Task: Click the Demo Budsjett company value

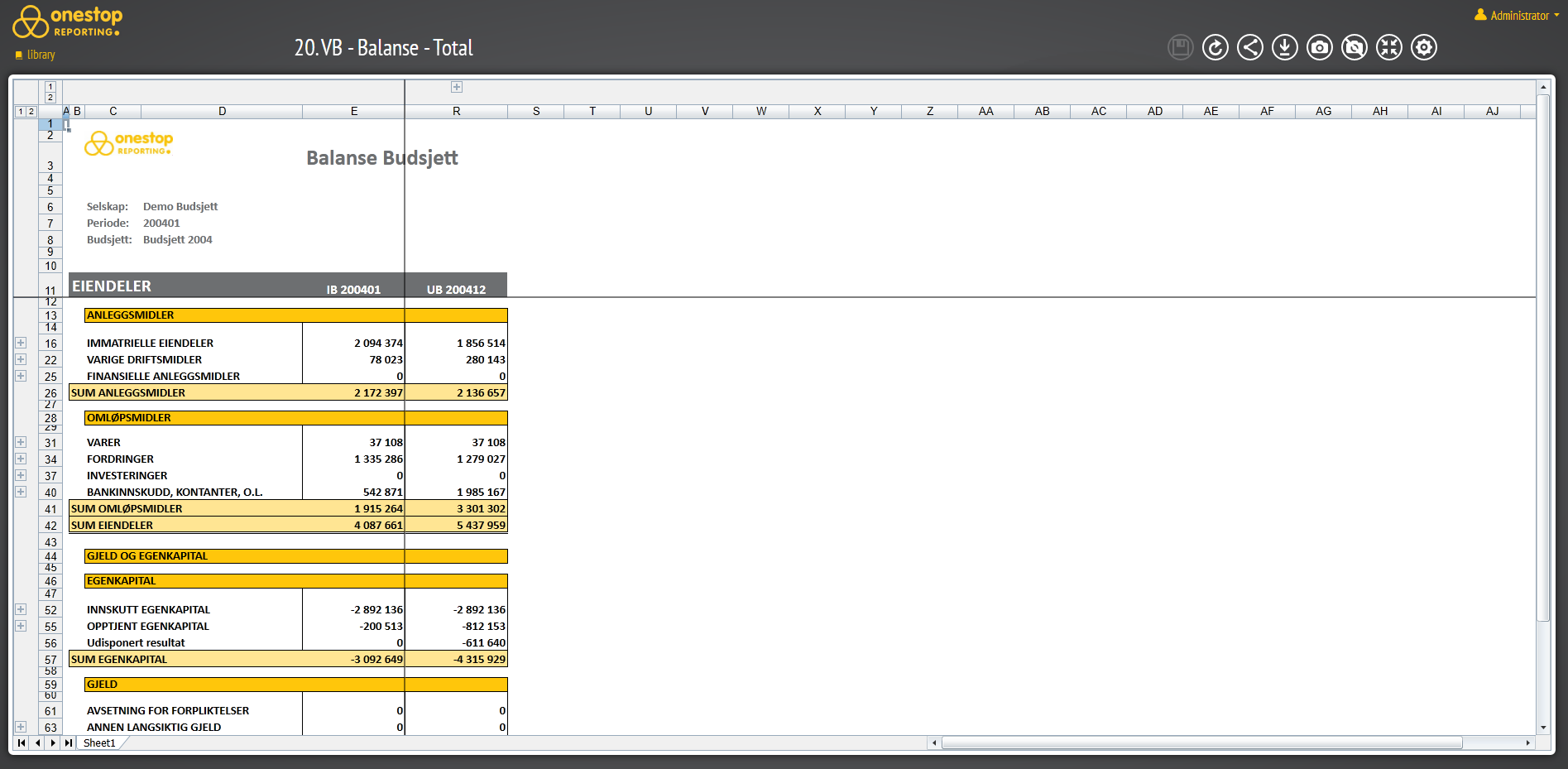Action: (x=180, y=207)
